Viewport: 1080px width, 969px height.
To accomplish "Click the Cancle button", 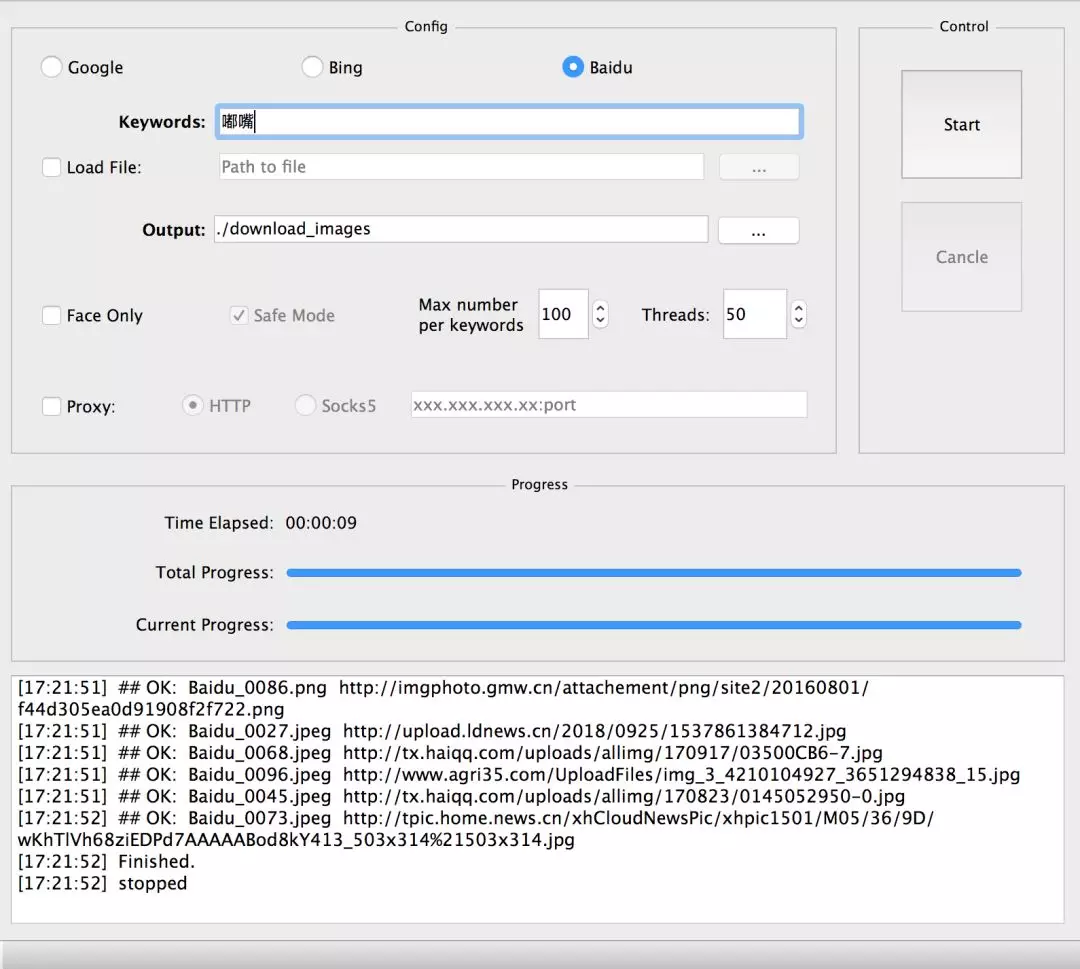I will point(962,257).
